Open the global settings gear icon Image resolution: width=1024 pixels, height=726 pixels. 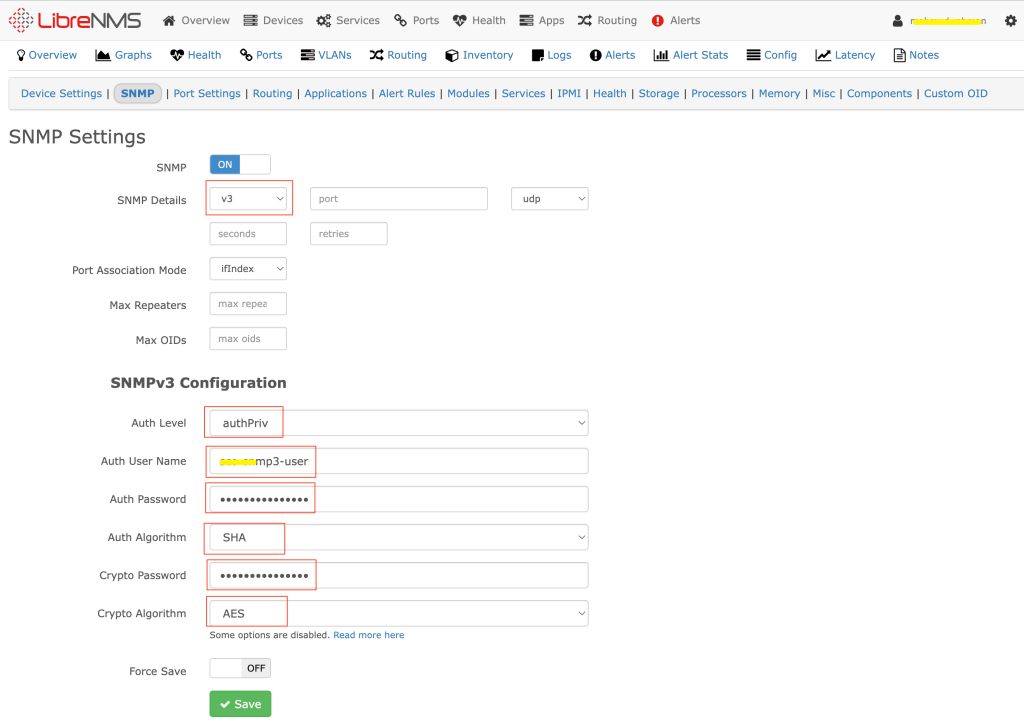click(x=1010, y=21)
